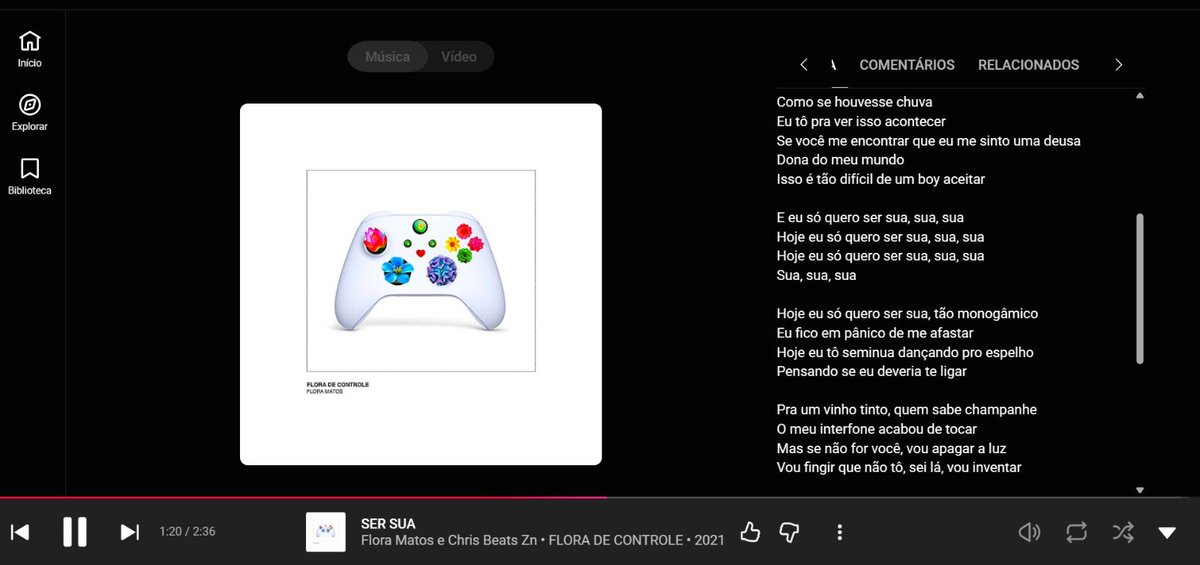The image size is (1200, 565).
Task: Click the lyrics scrollbar down arrow
Action: 1140,490
